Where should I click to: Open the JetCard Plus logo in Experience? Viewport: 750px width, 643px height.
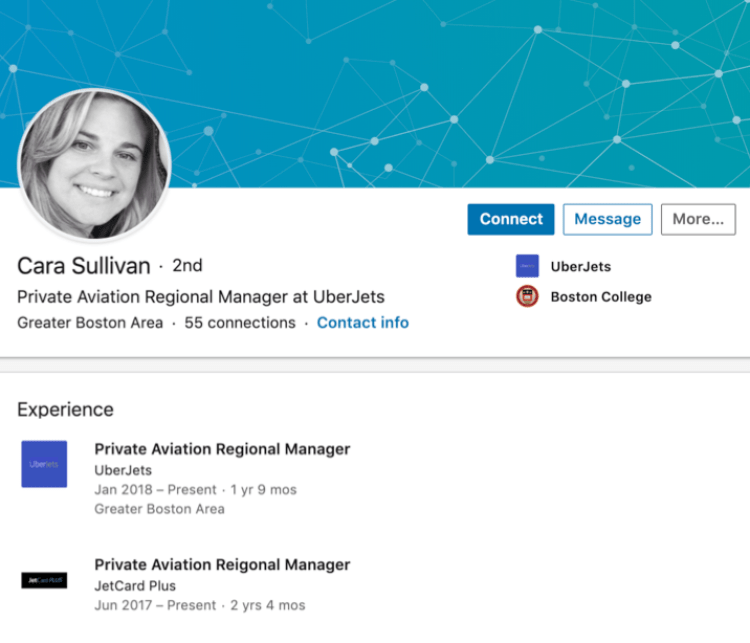pyautogui.click(x=44, y=580)
